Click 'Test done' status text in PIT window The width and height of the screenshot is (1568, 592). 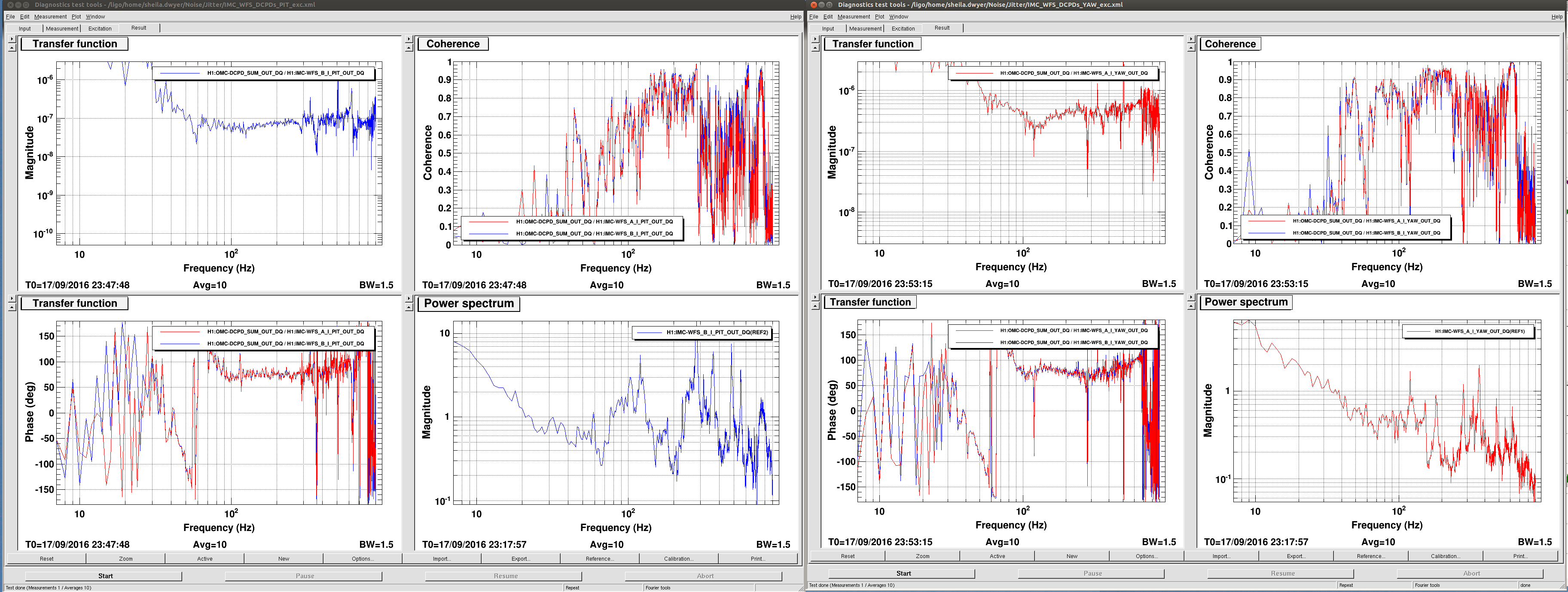pyautogui.click(x=48, y=588)
